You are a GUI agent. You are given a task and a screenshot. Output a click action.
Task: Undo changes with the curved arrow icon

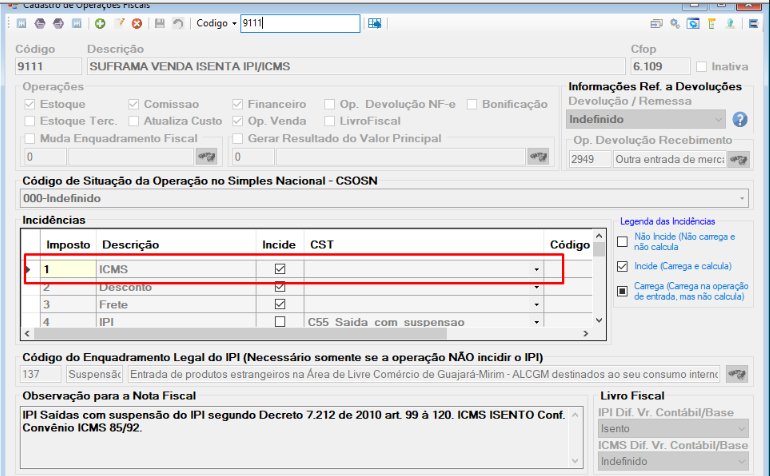click(x=178, y=23)
